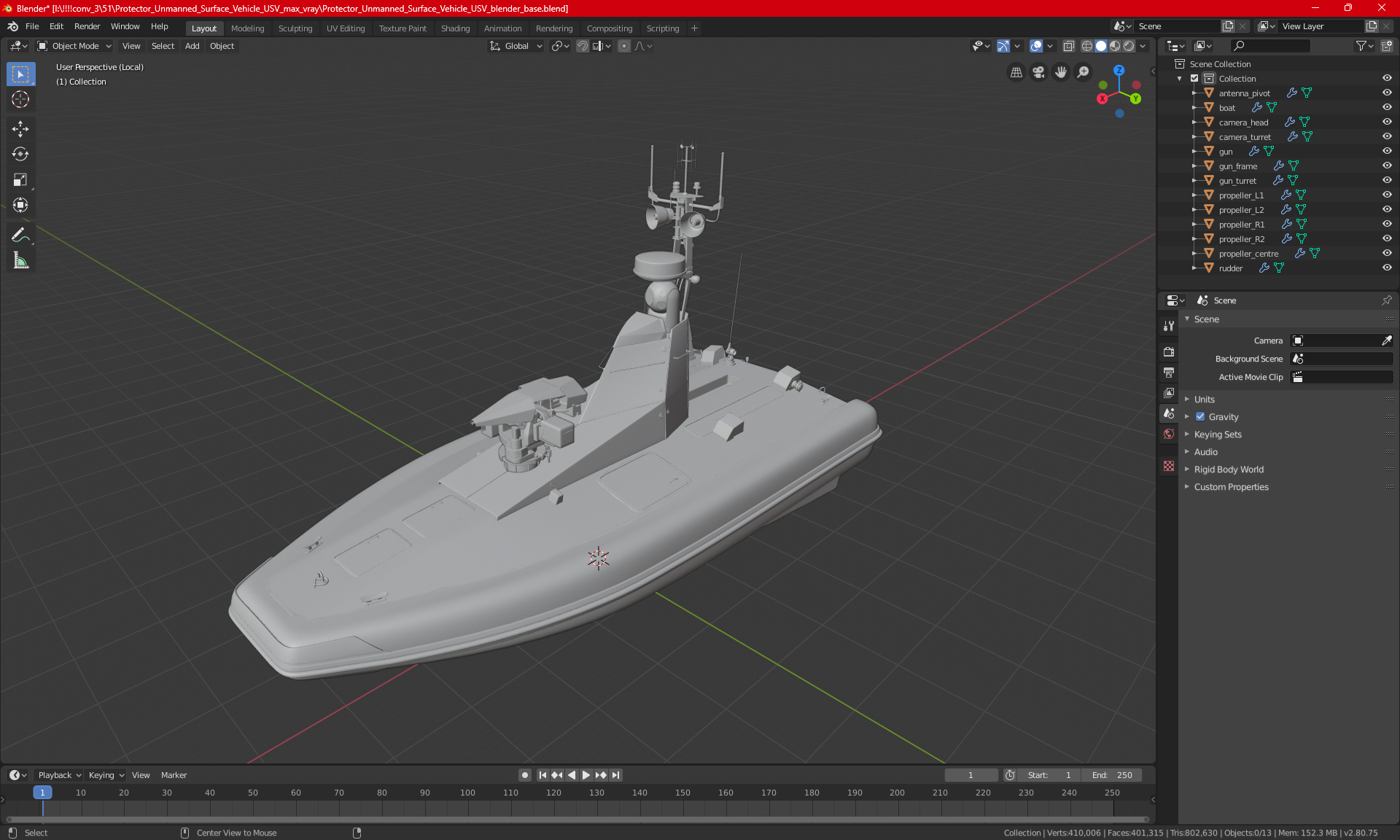Toggle camera view in viewport

tap(1038, 72)
